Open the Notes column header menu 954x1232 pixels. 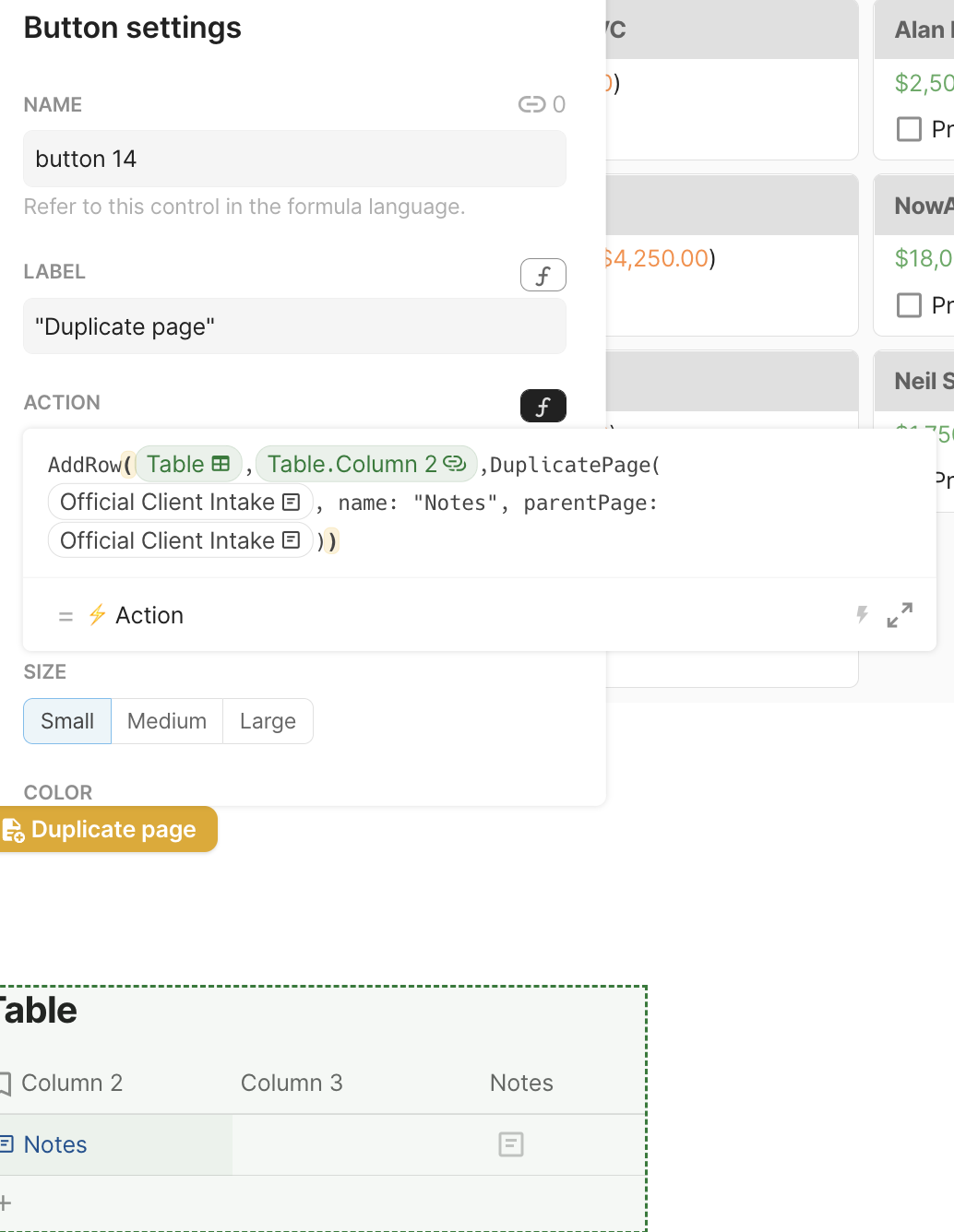(521, 1083)
